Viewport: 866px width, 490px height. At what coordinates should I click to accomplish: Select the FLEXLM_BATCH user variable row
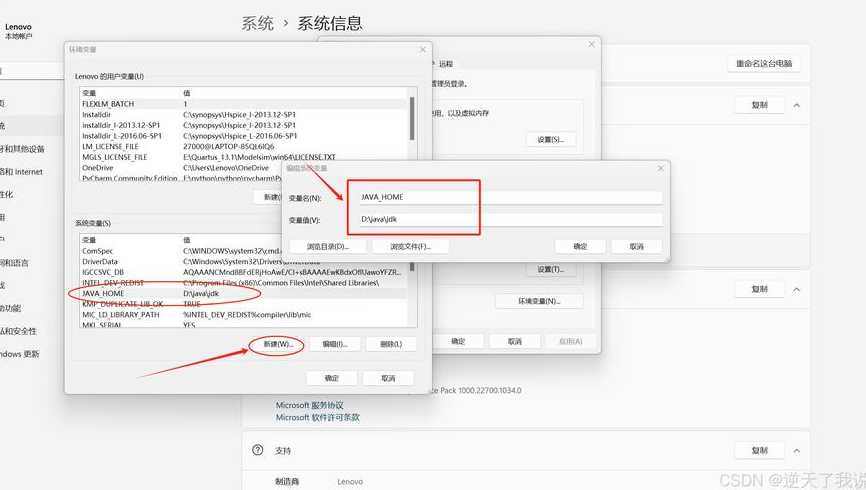tap(245, 104)
